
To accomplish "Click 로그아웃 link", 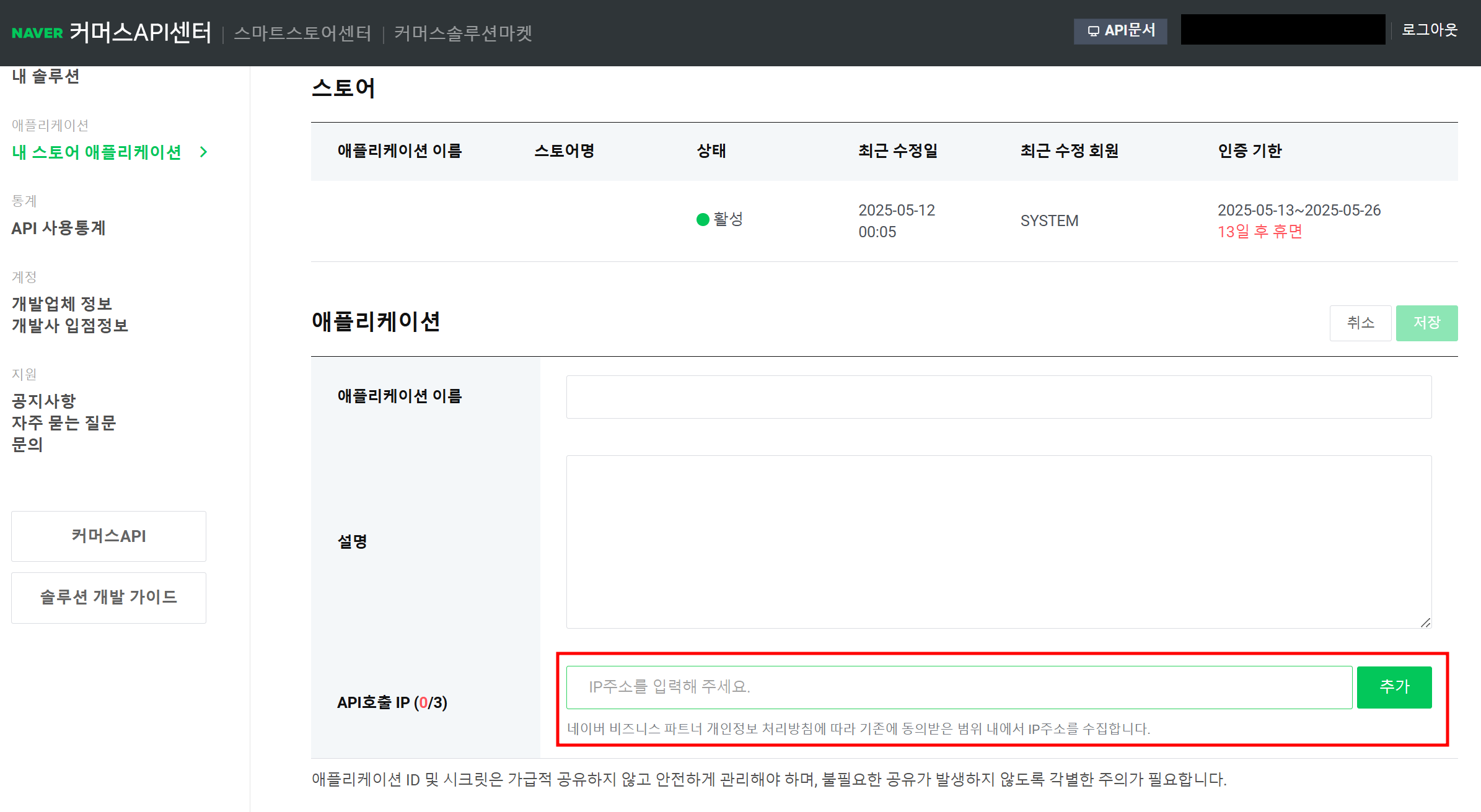I will [x=1430, y=30].
